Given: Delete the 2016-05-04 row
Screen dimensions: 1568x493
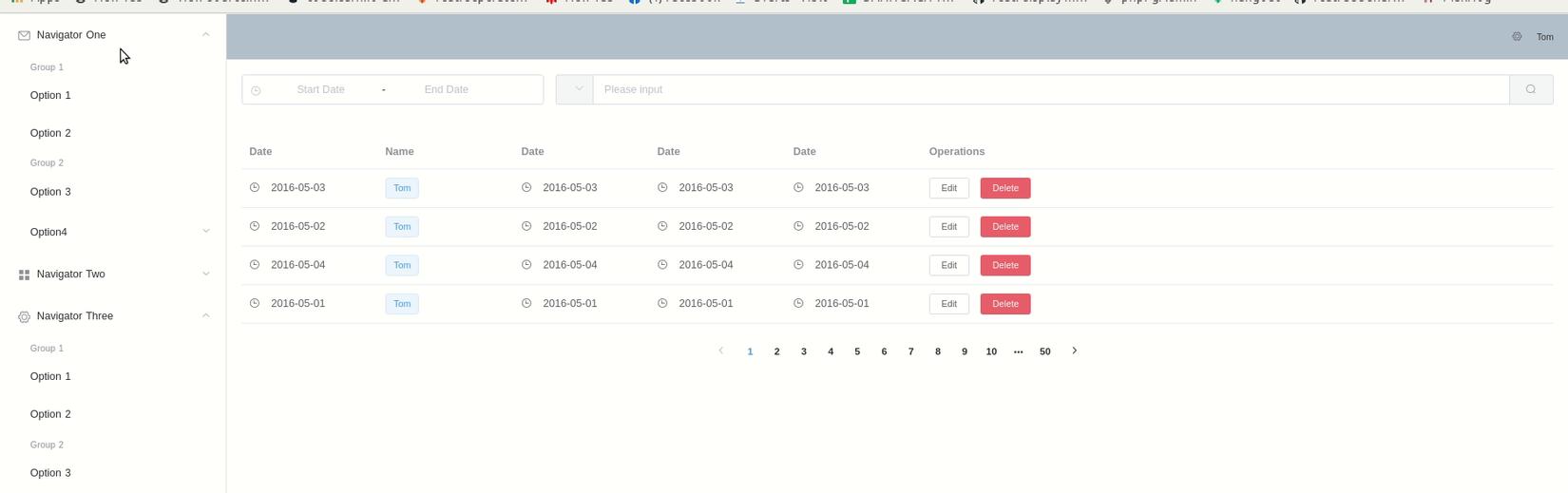Looking at the screenshot, I should 1005,265.
